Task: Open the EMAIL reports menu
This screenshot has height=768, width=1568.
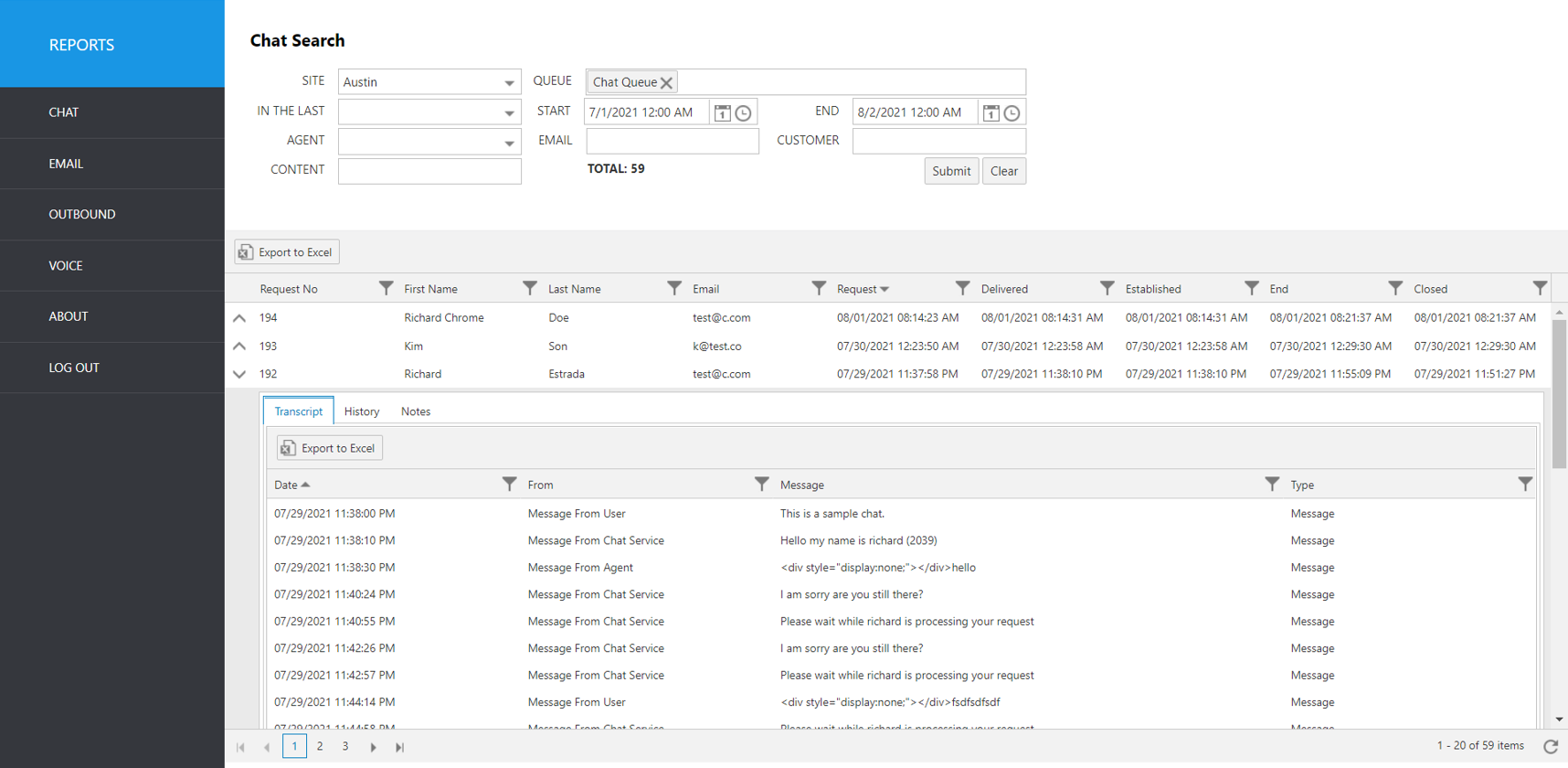Action: pyautogui.click(x=112, y=164)
